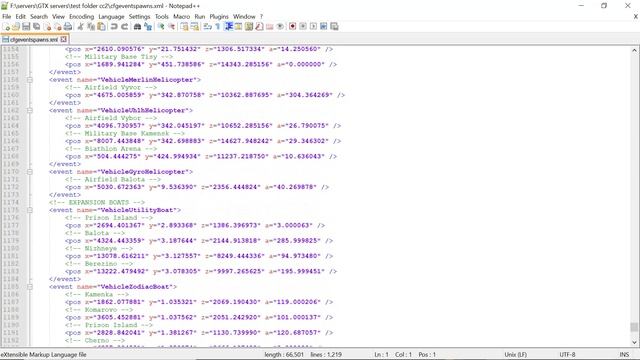Open the ? help menu
The width and height of the screenshot is (640, 360).
pos(262,17)
